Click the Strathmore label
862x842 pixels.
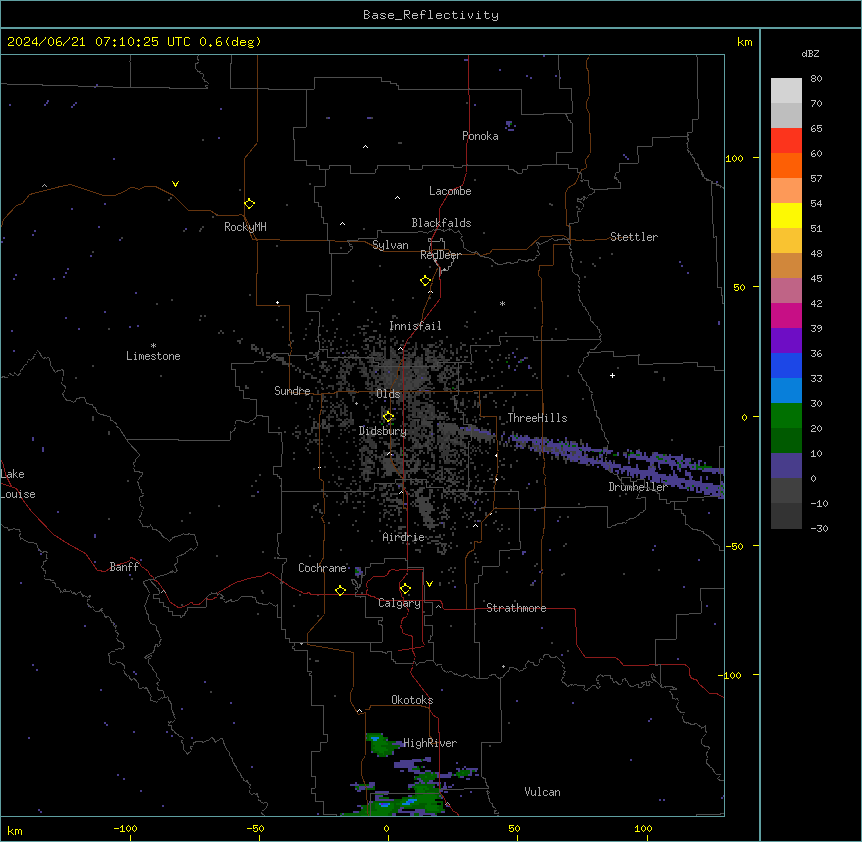click(x=516, y=608)
